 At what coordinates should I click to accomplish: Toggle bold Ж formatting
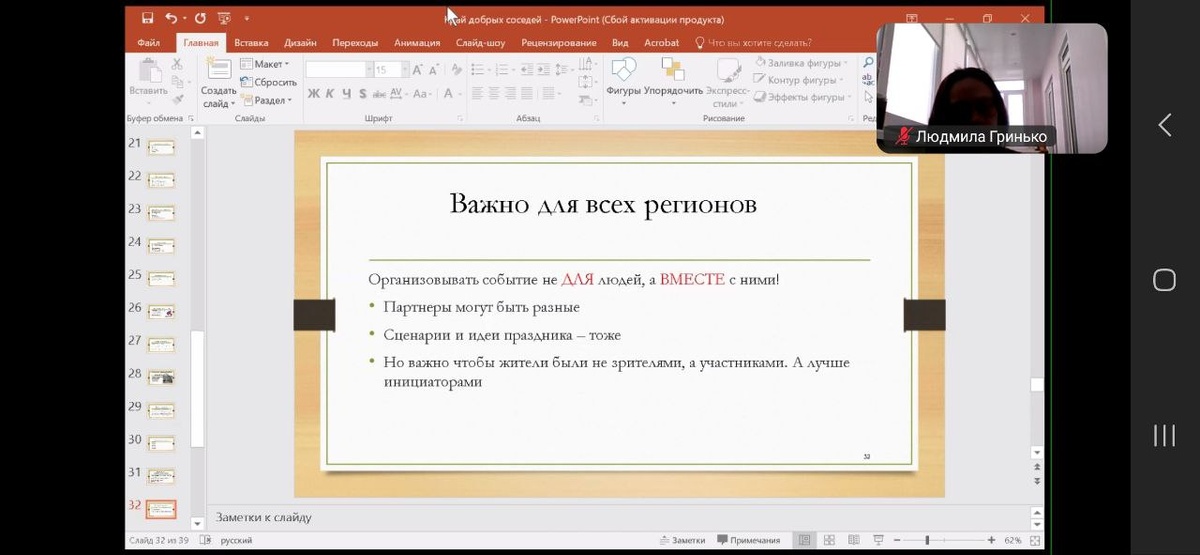coord(313,93)
